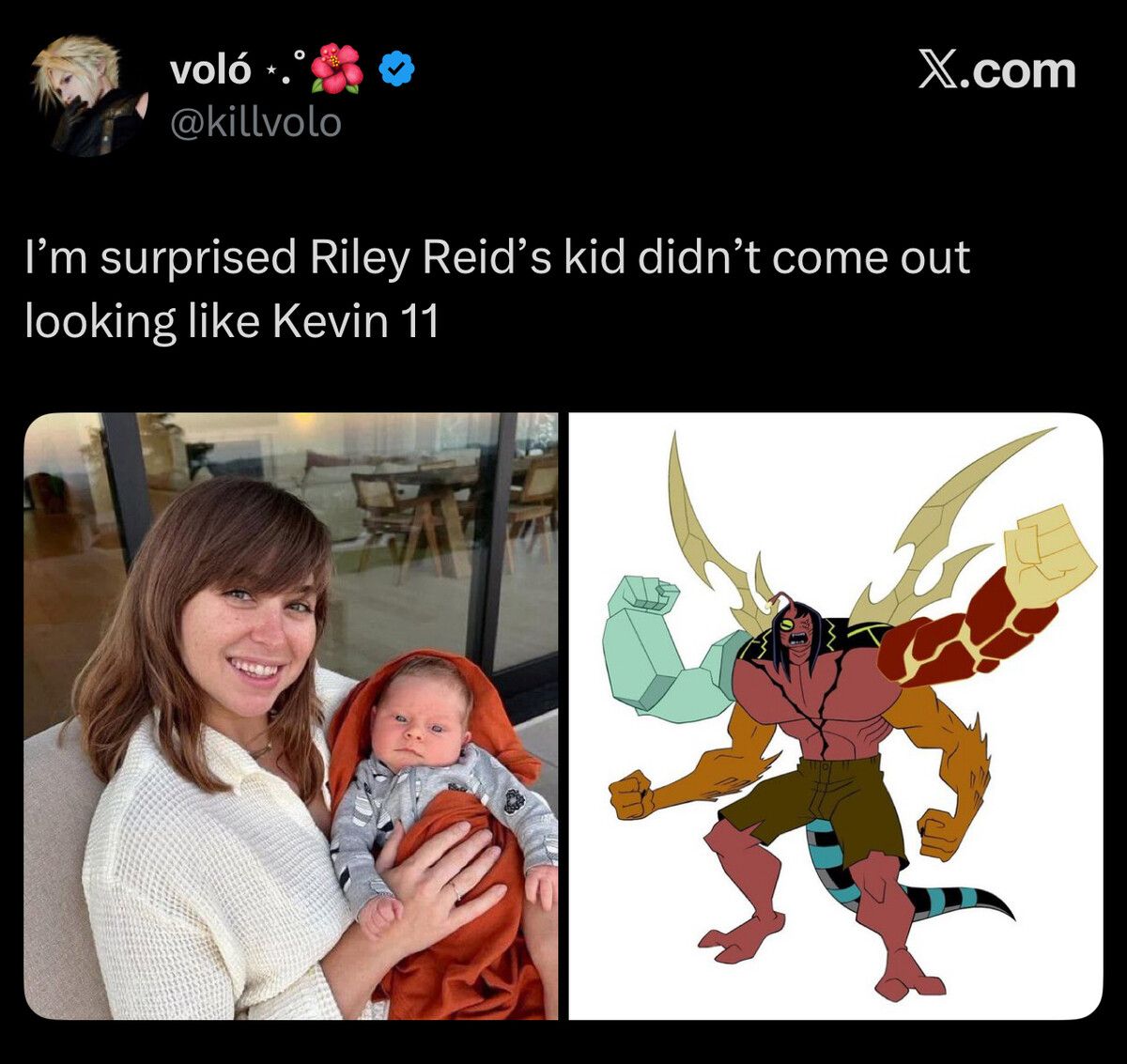Click the words "Kevin 11" in tweet
This screenshot has width=1127, height=1064.
click(356, 322)
